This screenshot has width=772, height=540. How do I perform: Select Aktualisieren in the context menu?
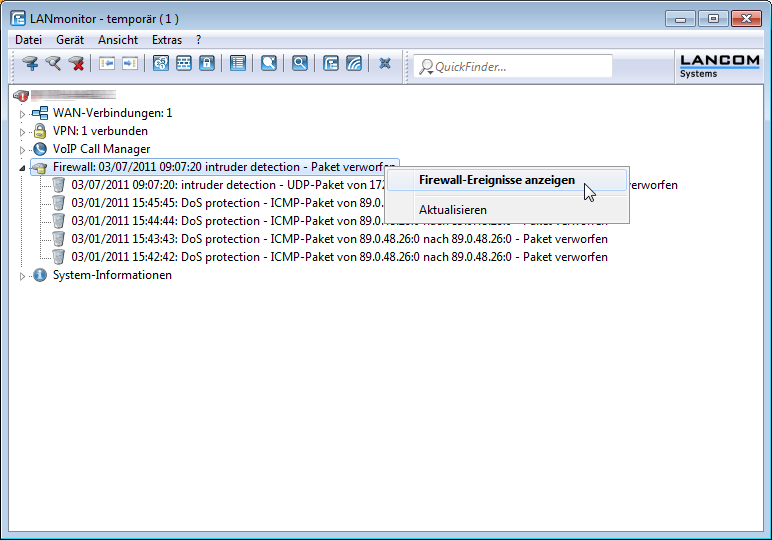[452, 210]
